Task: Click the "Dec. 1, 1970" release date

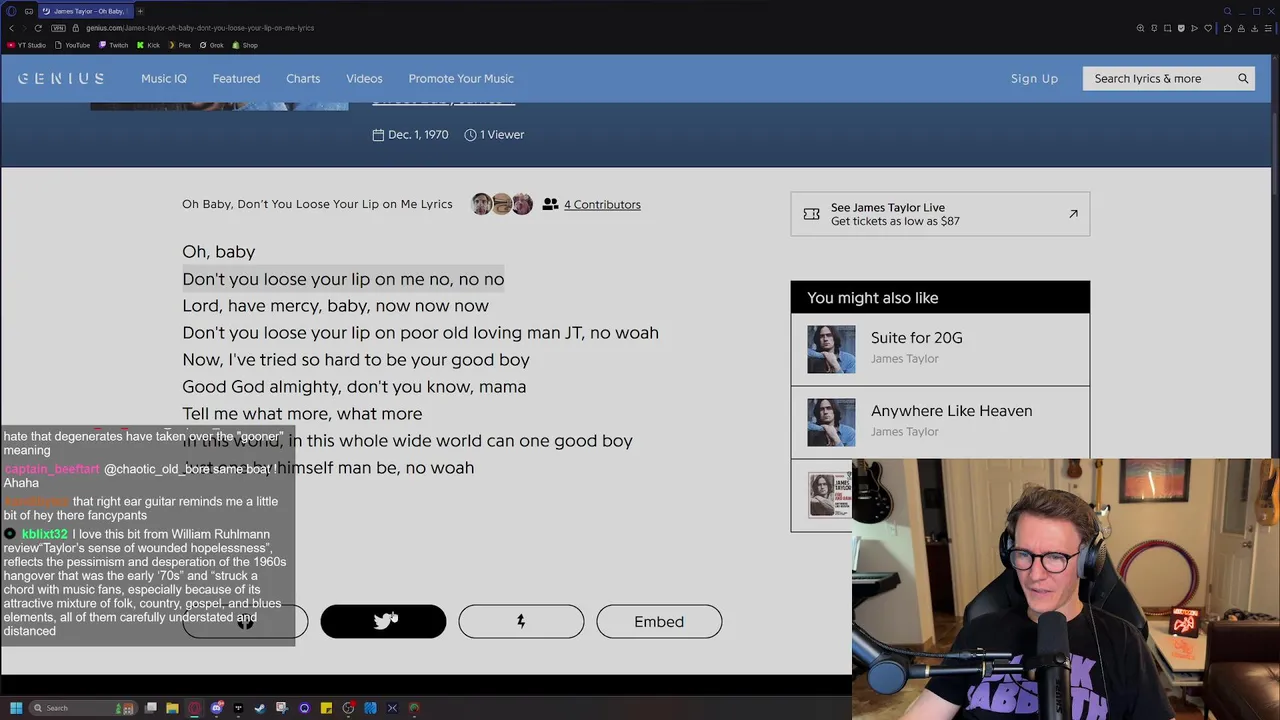Action: coord(418,134)
